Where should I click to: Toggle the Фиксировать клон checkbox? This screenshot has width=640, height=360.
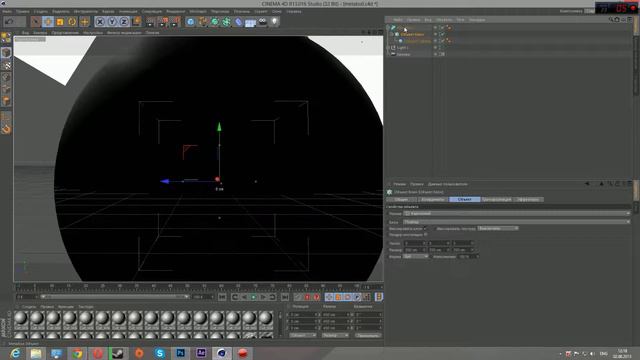425,228
